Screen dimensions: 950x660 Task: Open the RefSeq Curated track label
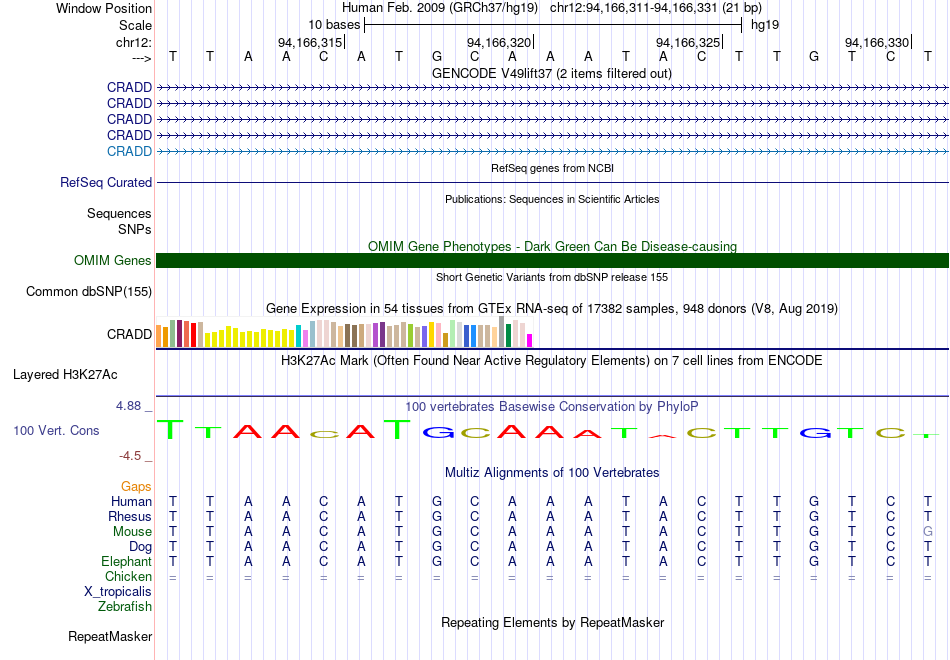(x=106, y=182)
